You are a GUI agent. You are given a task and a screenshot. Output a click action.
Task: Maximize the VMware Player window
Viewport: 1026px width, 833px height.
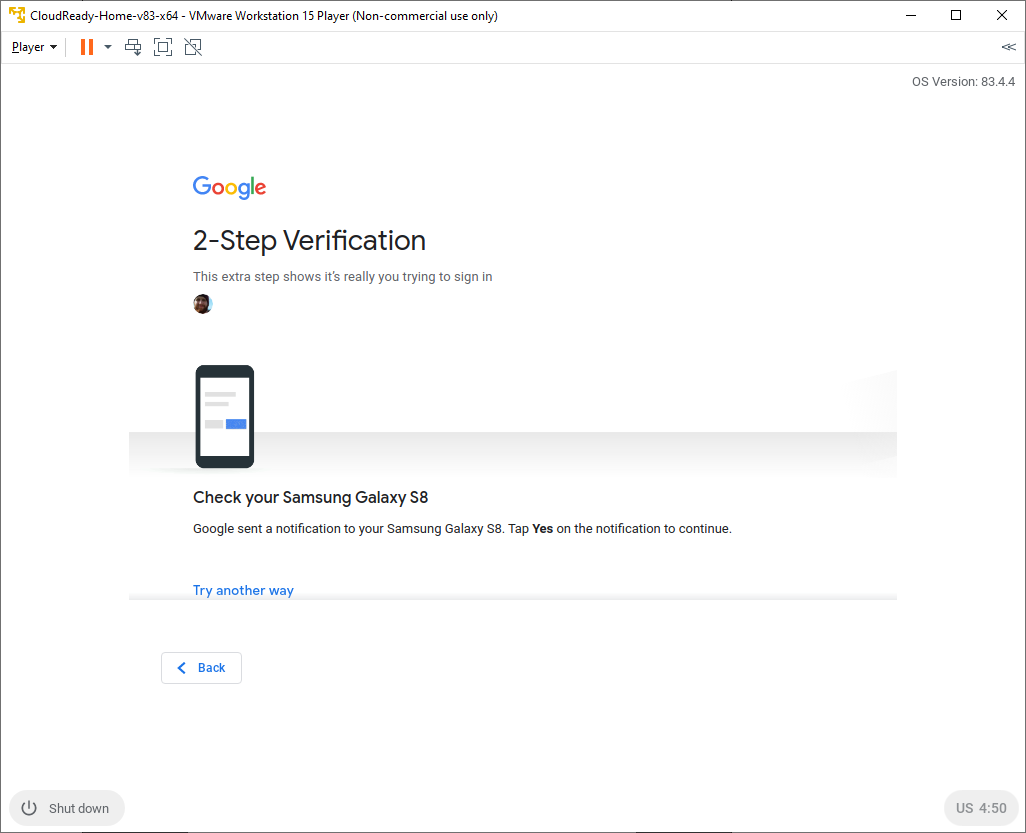pyautogui.click(x=956, y=16)
